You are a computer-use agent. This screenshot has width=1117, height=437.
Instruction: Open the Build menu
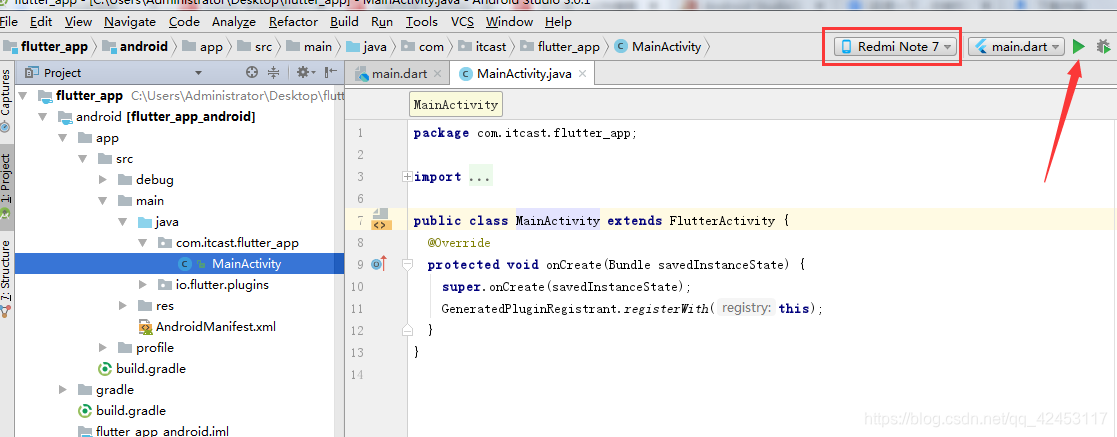345,22
